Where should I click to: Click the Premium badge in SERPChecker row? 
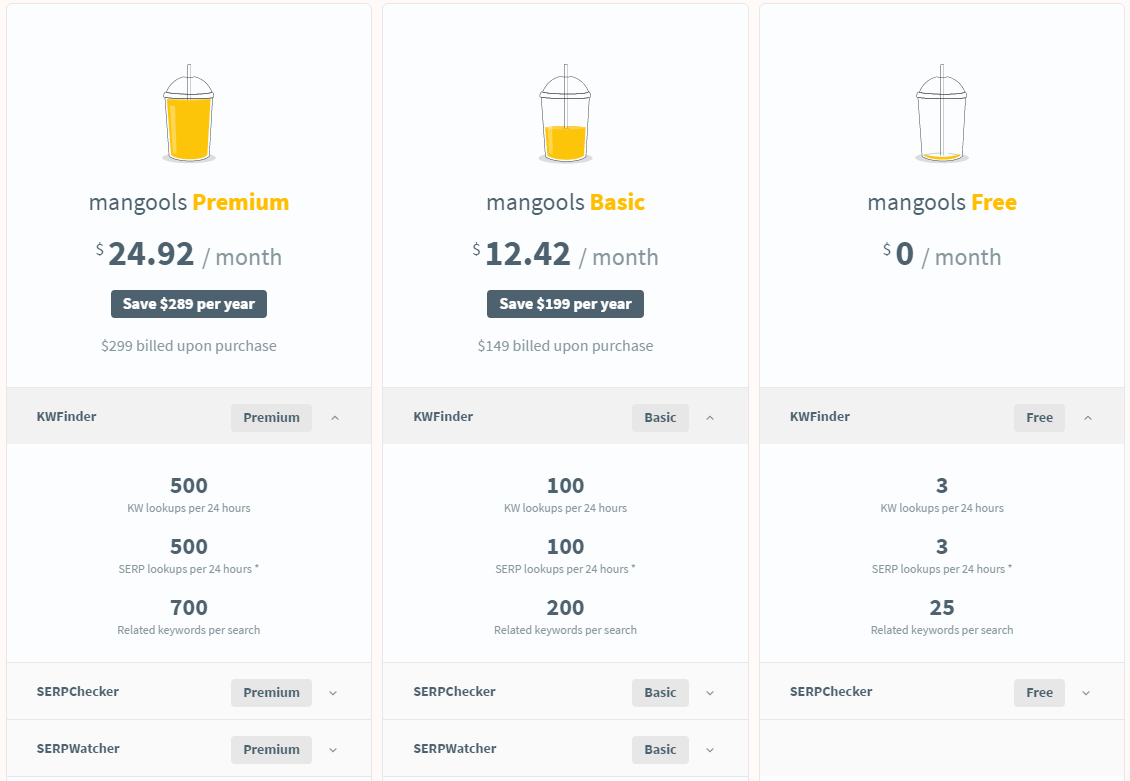pos(272,692)
